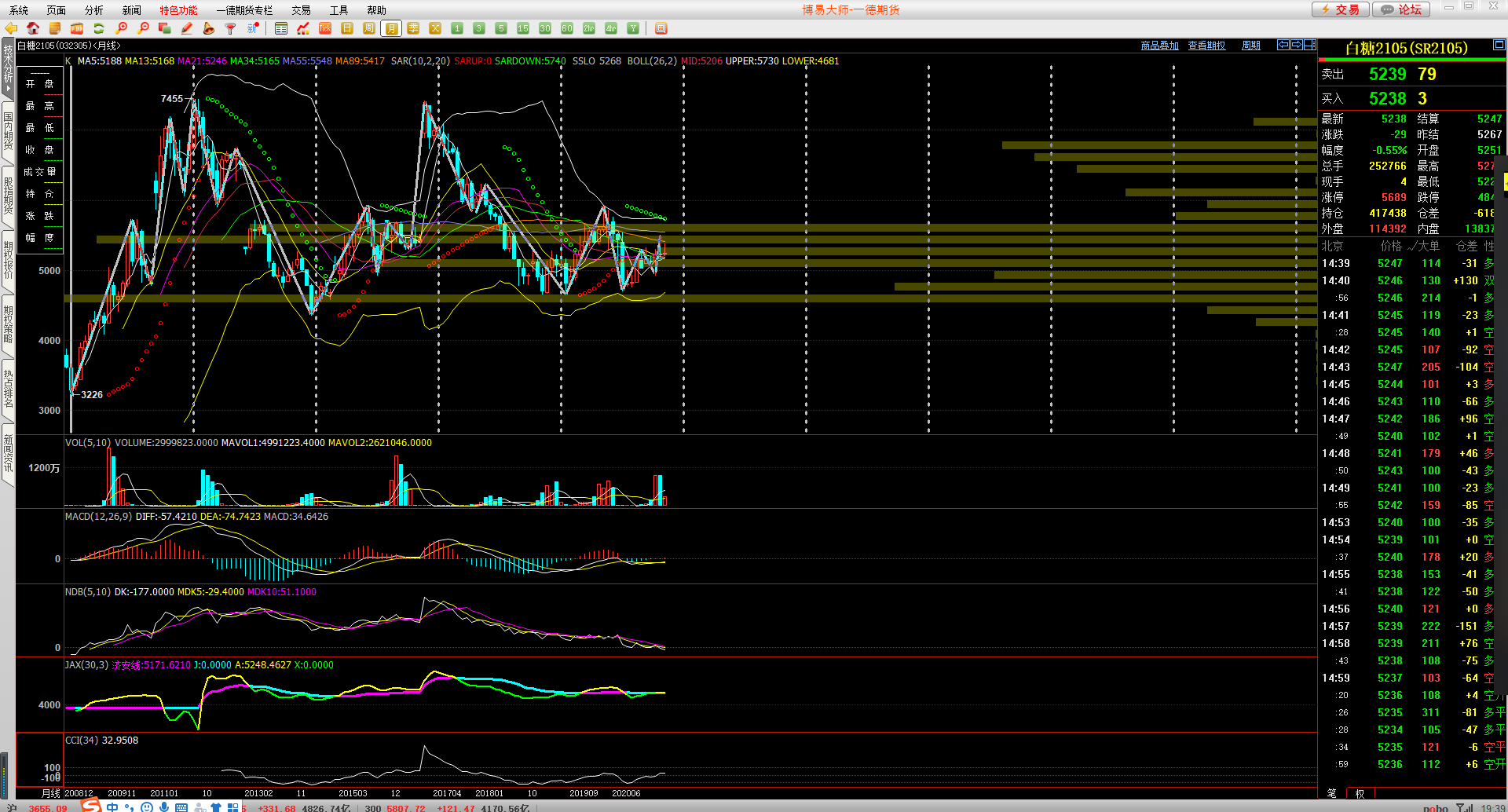
Task: Switch to the Tick chart icon
Action: 325,28
